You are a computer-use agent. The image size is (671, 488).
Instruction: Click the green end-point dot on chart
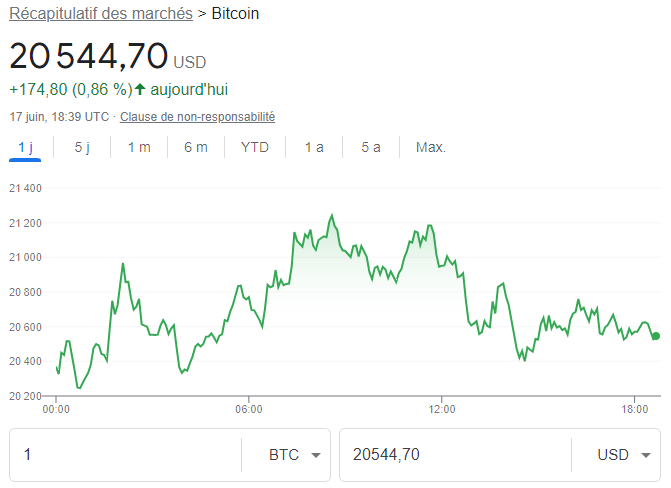point(656,336)
